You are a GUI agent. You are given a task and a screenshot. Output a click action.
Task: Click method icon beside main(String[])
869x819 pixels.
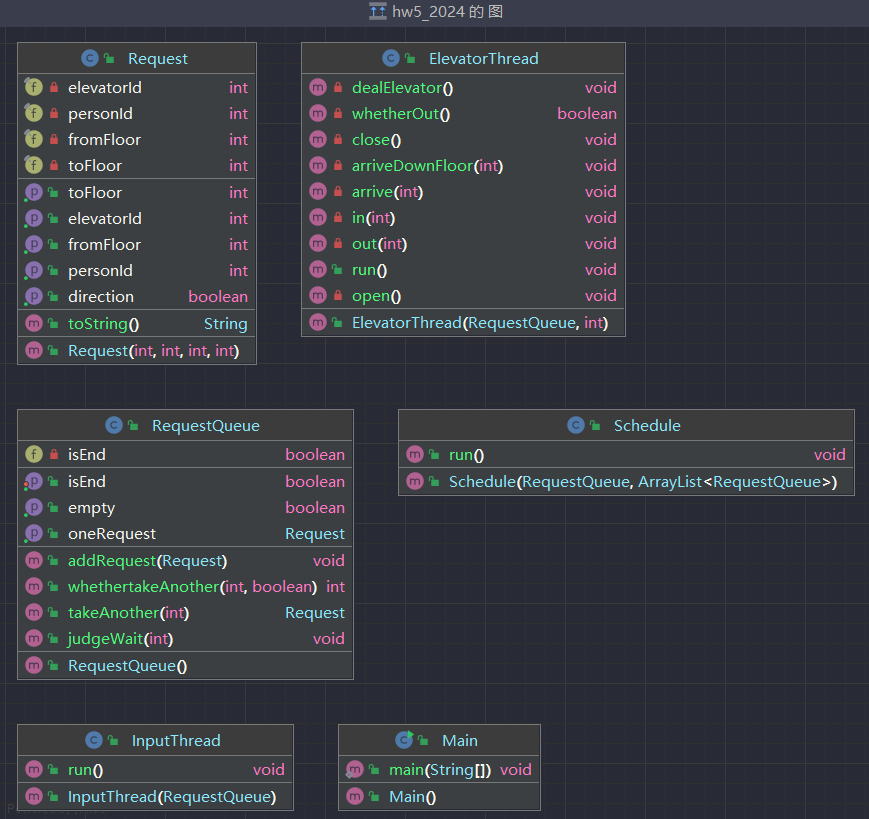pos(355,769)
